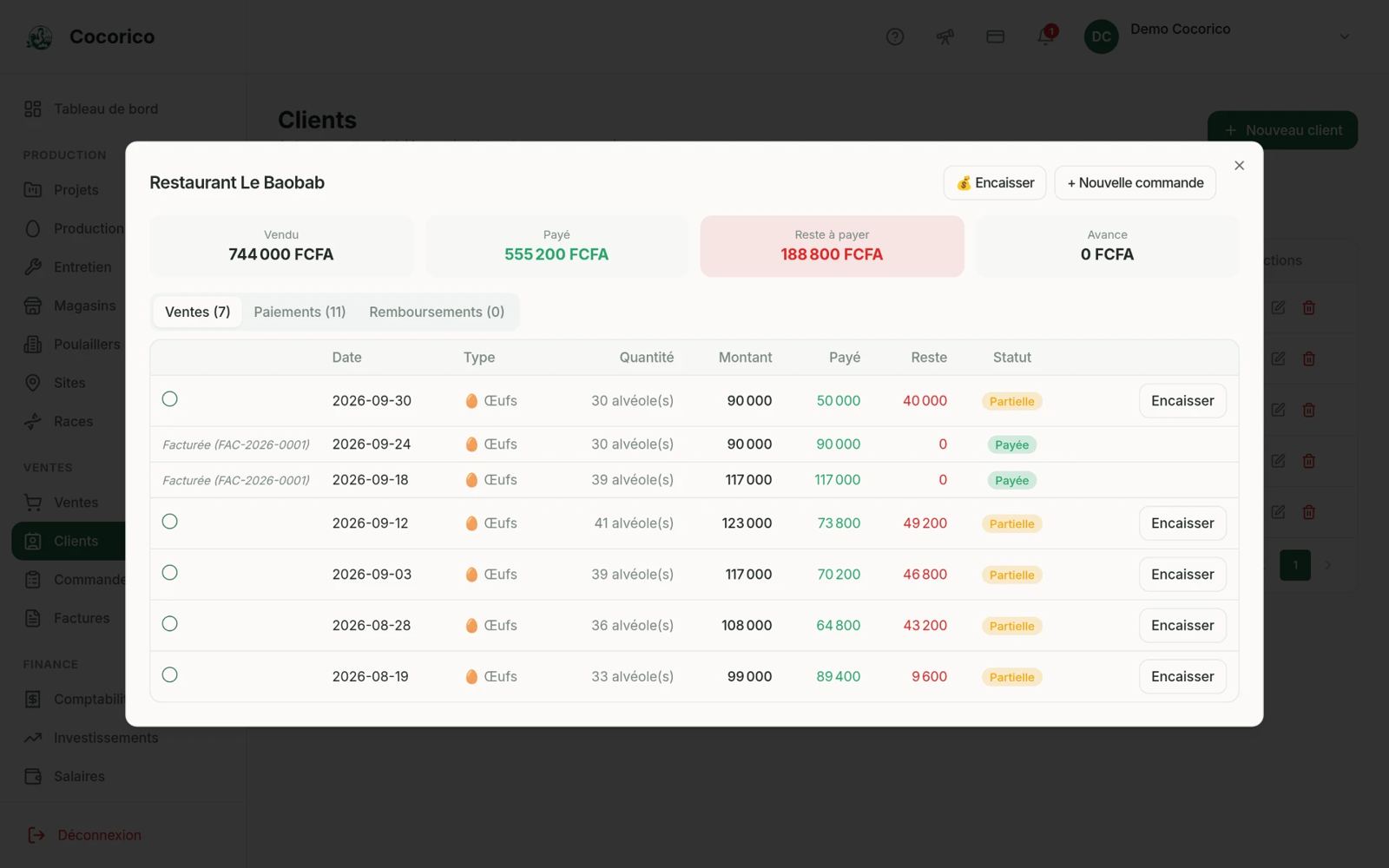Select the radio for sale 2026-08-19

pyautogui.click(x=170, y=675)
